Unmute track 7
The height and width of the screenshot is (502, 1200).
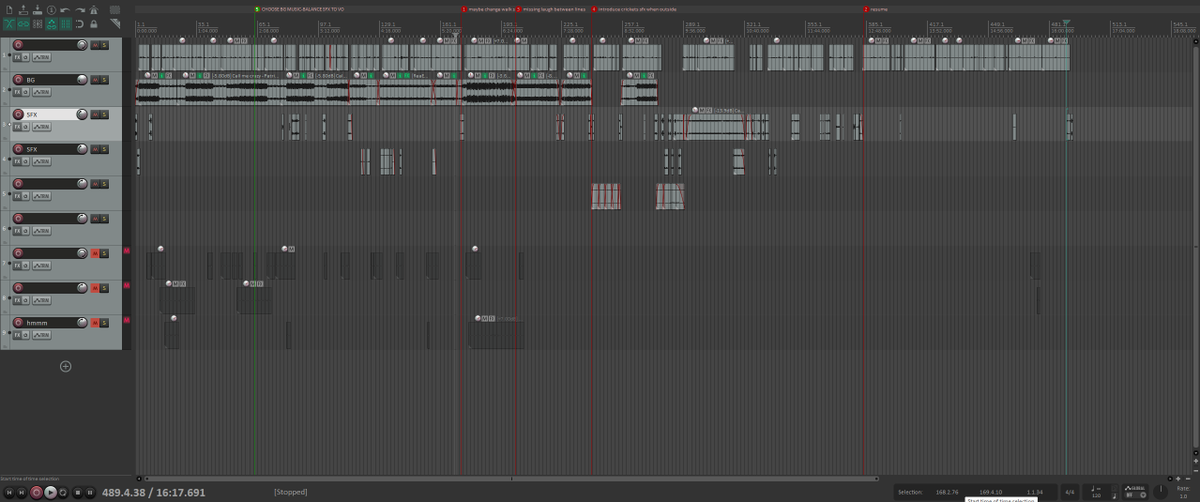(x=95, y=253)
